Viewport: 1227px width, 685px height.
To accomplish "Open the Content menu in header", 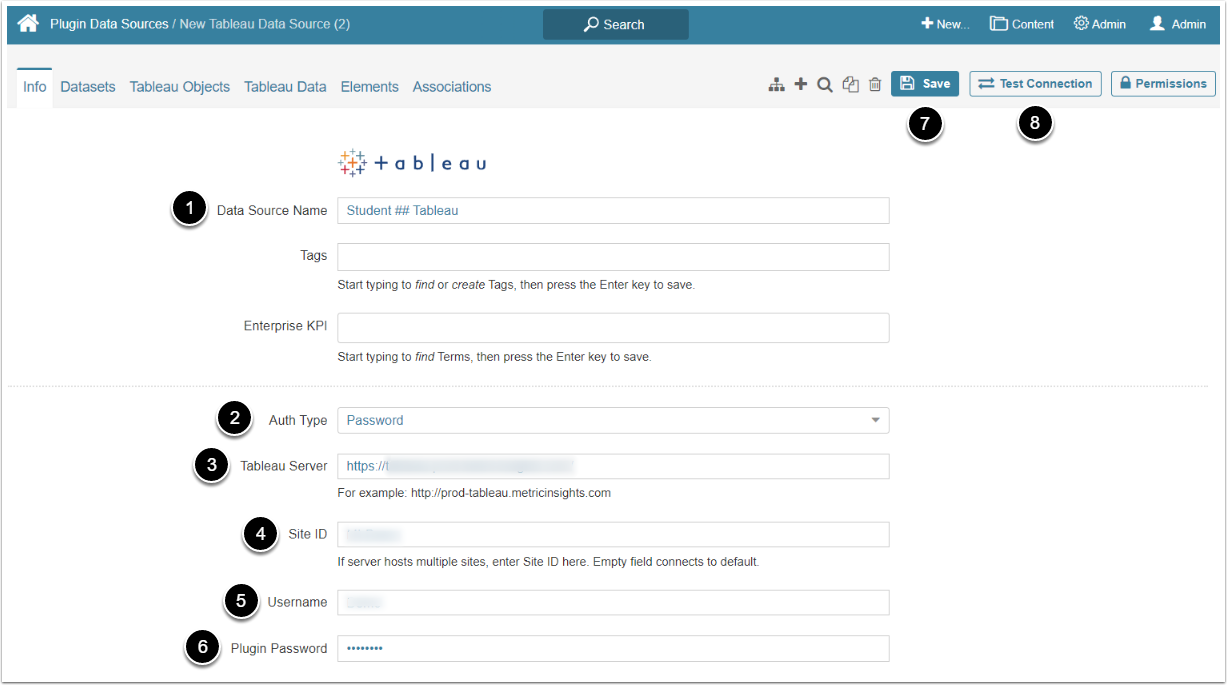I will point(1022,24).
